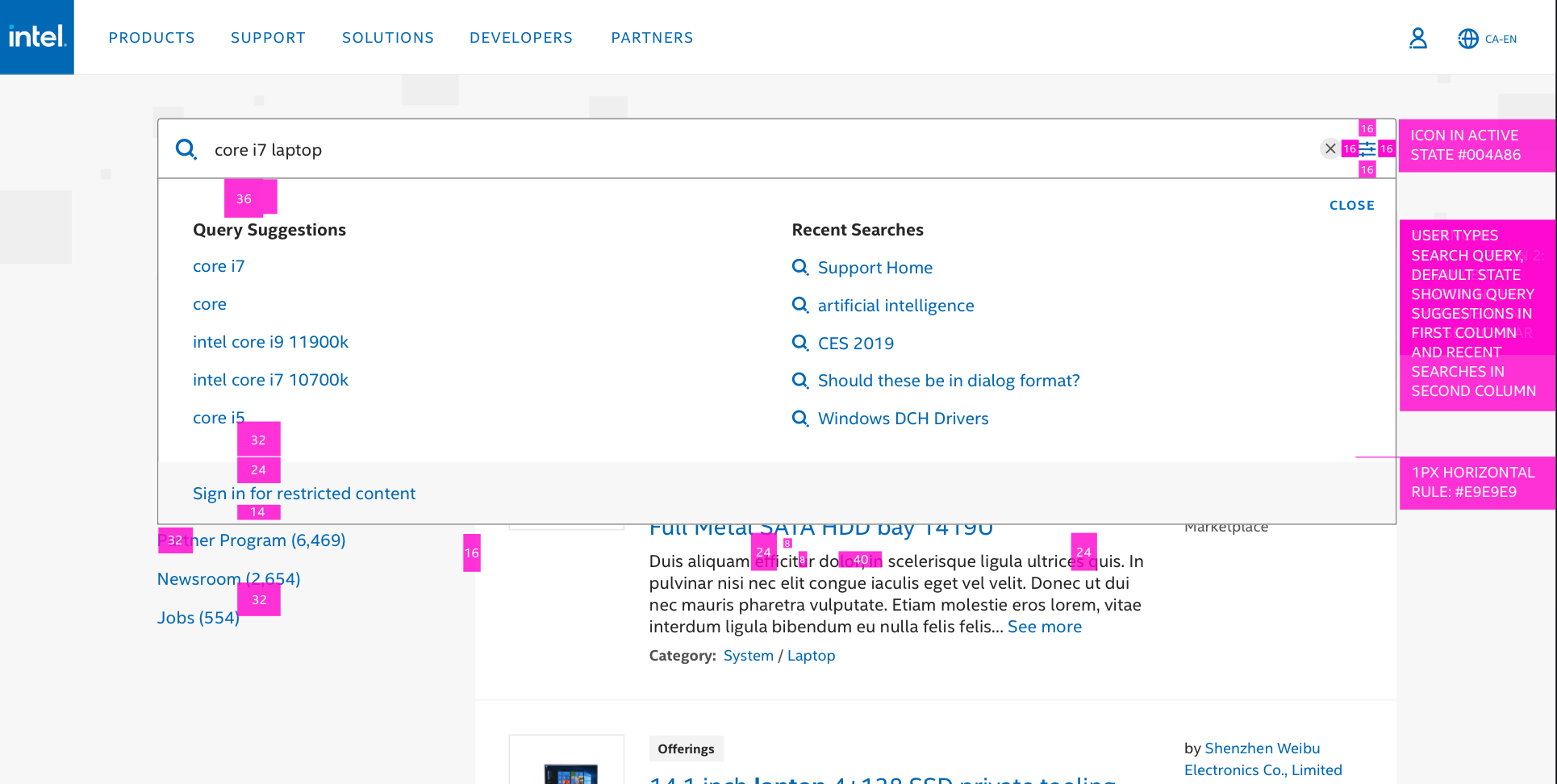Click the Intel logo
The width and height of the screenshot is (1557, 784).
[37, 37]
